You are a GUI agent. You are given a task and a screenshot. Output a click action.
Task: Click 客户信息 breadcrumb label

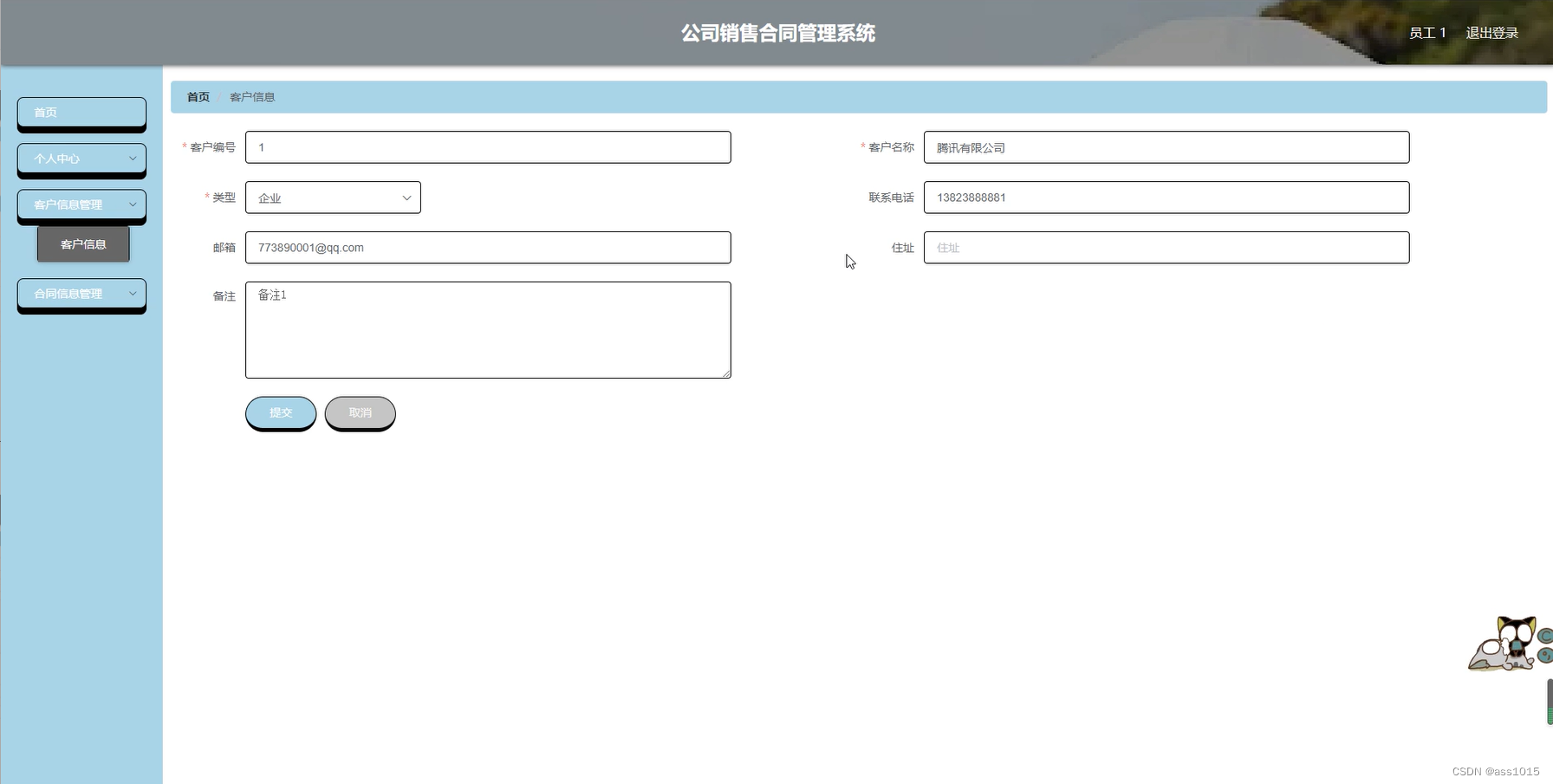252,96
